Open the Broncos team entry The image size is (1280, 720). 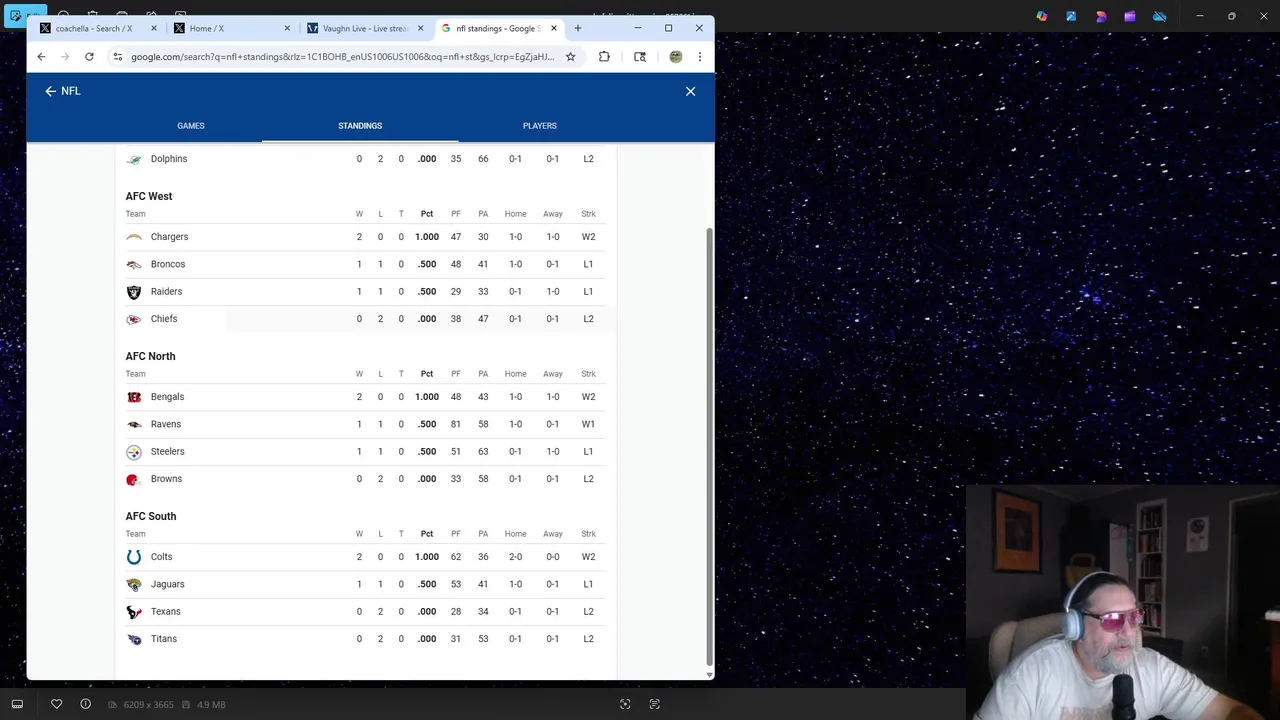click(168, 264)
